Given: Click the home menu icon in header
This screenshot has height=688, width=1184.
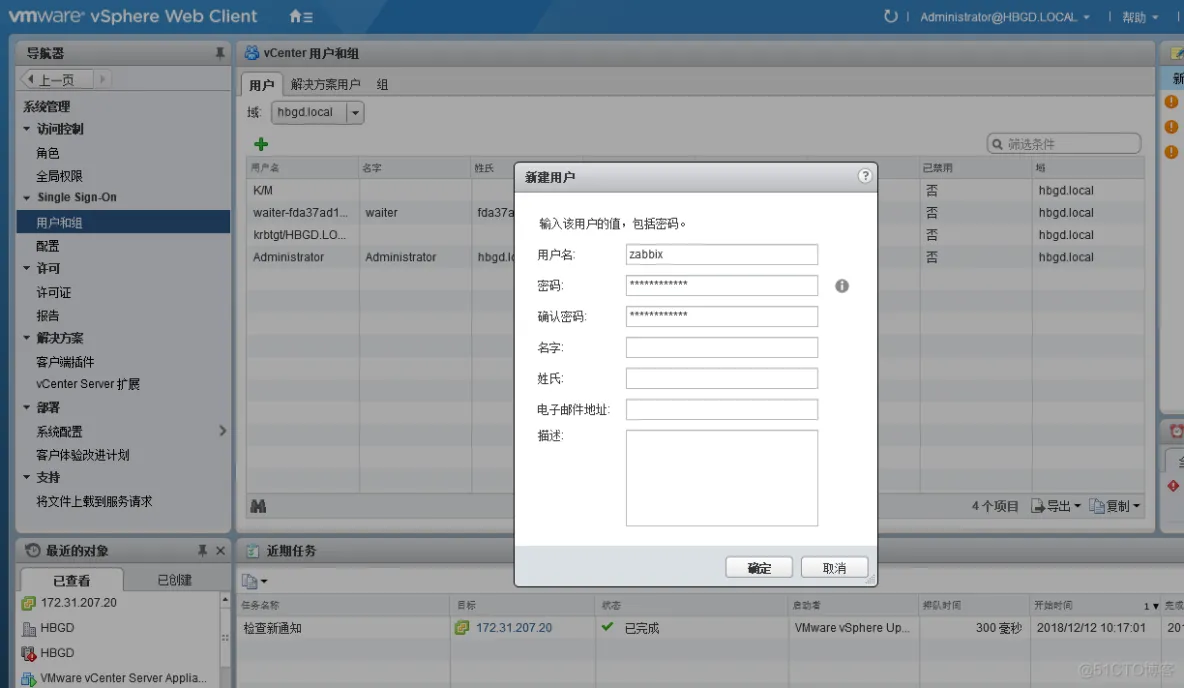Looking at the screenshot, I should coord(300,17).
